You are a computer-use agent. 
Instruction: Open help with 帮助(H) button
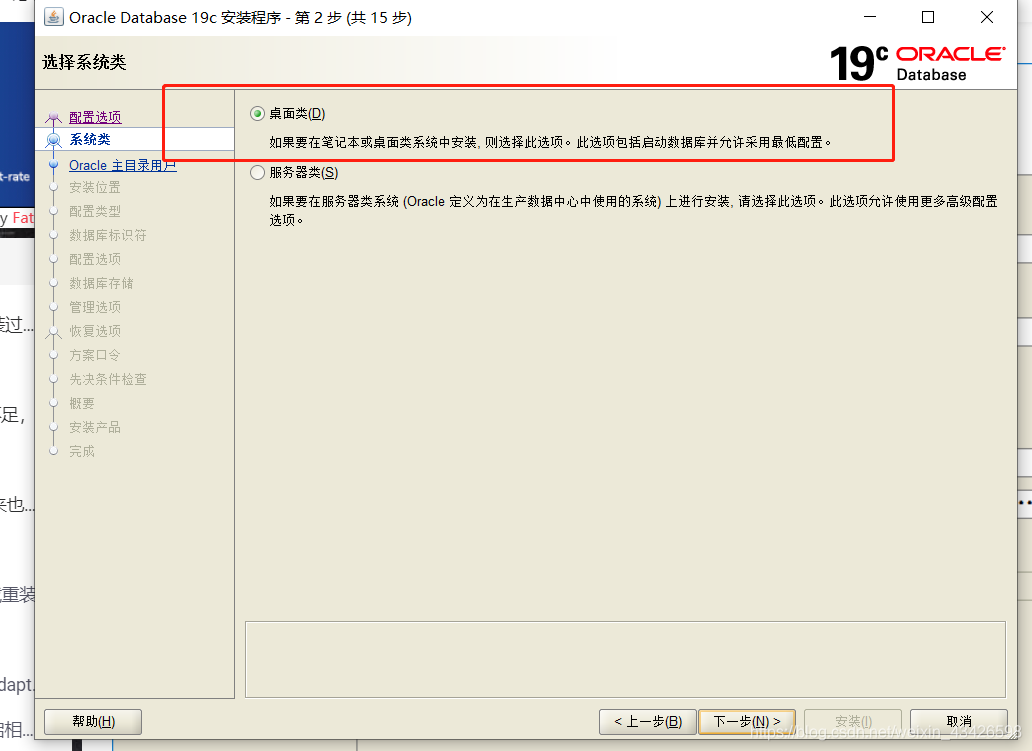93,721
